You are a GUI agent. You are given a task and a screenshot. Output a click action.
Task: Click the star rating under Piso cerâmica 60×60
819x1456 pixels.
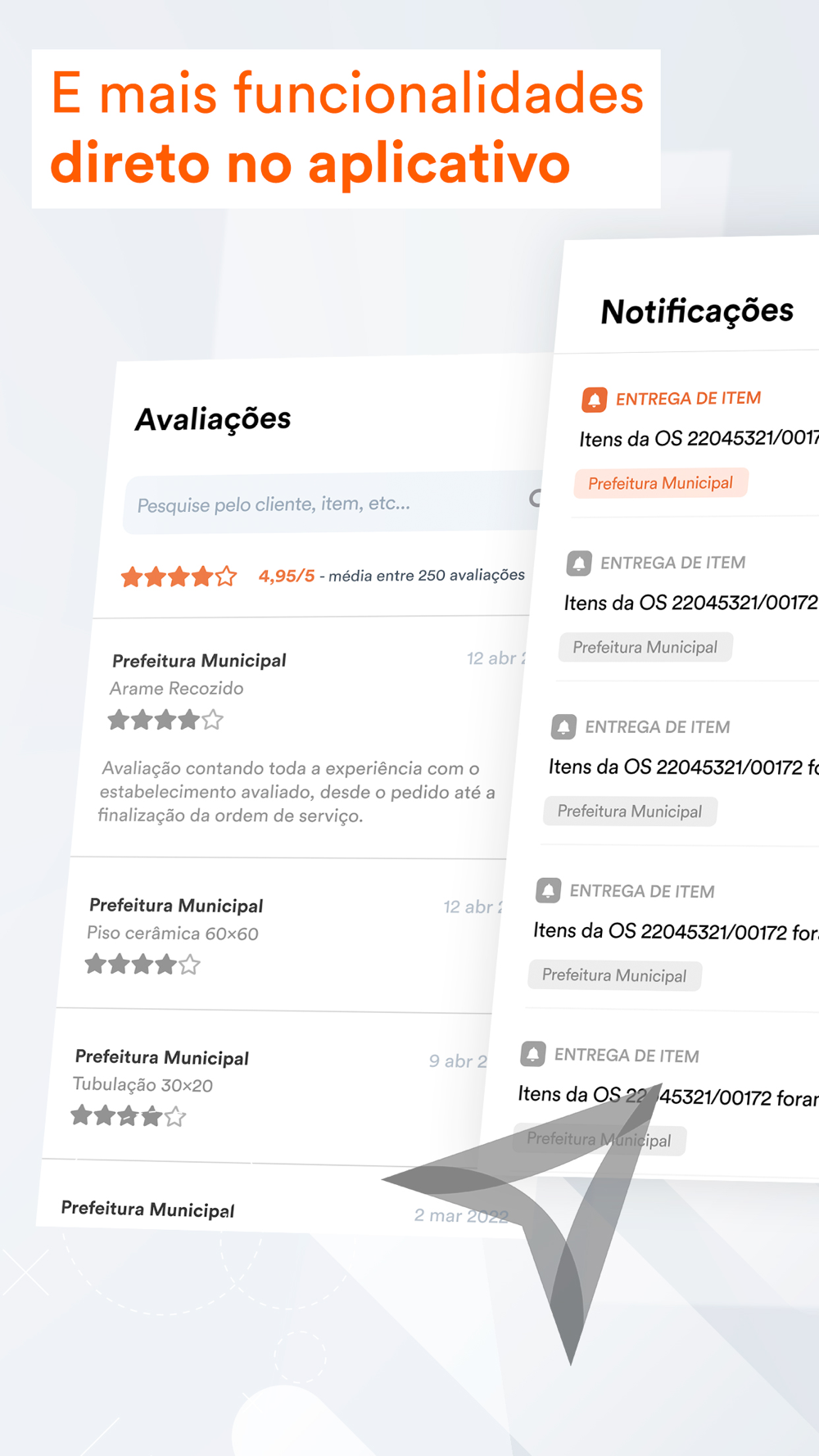pyautogui.click(x=143, y=964)
